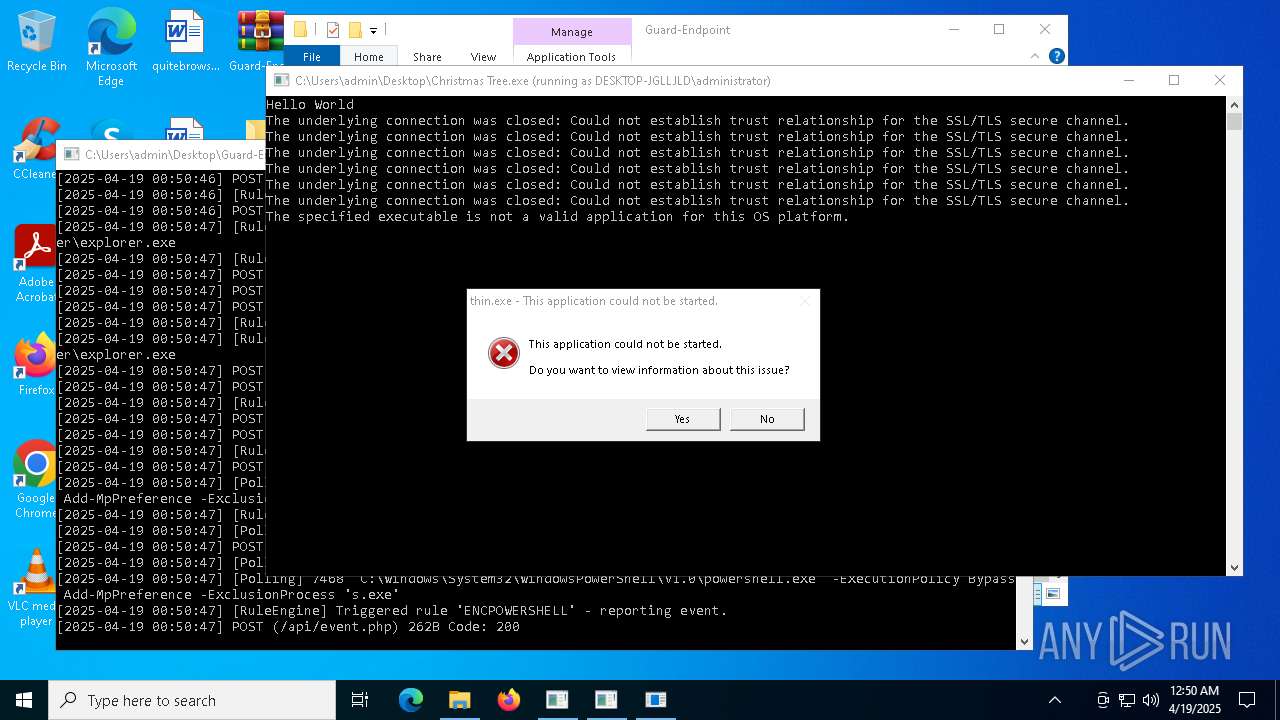Open Firefox from the taskbar

pos(508,700)
